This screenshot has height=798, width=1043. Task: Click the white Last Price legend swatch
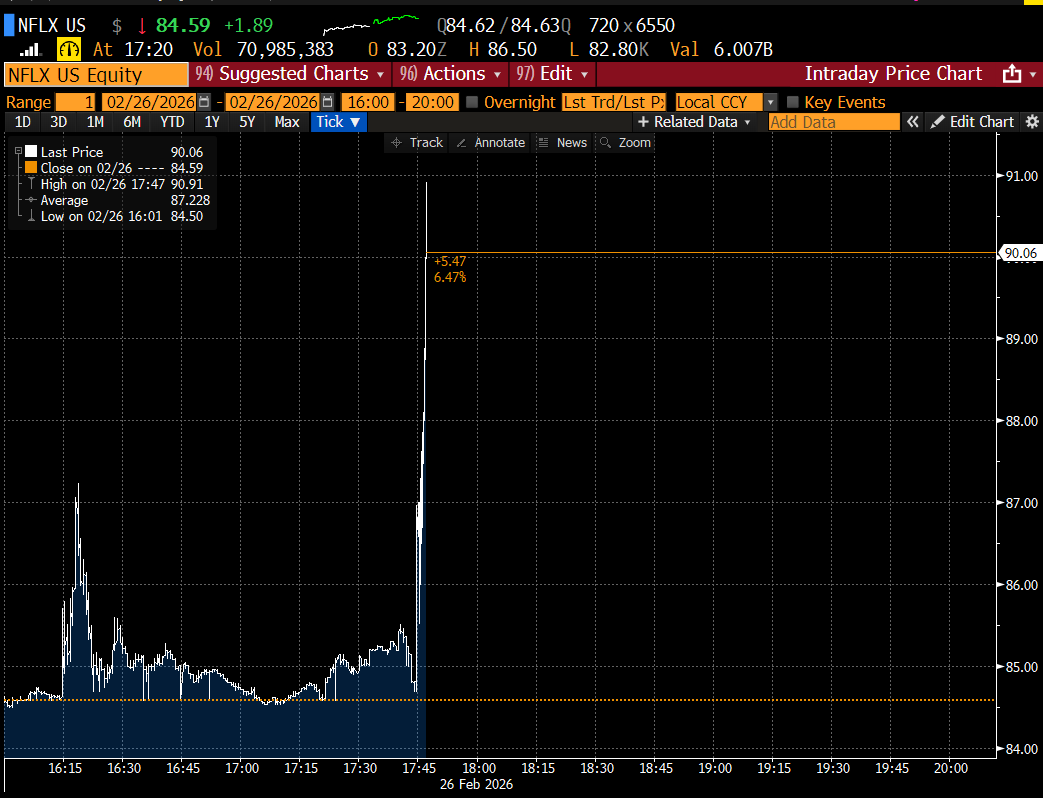31,151
